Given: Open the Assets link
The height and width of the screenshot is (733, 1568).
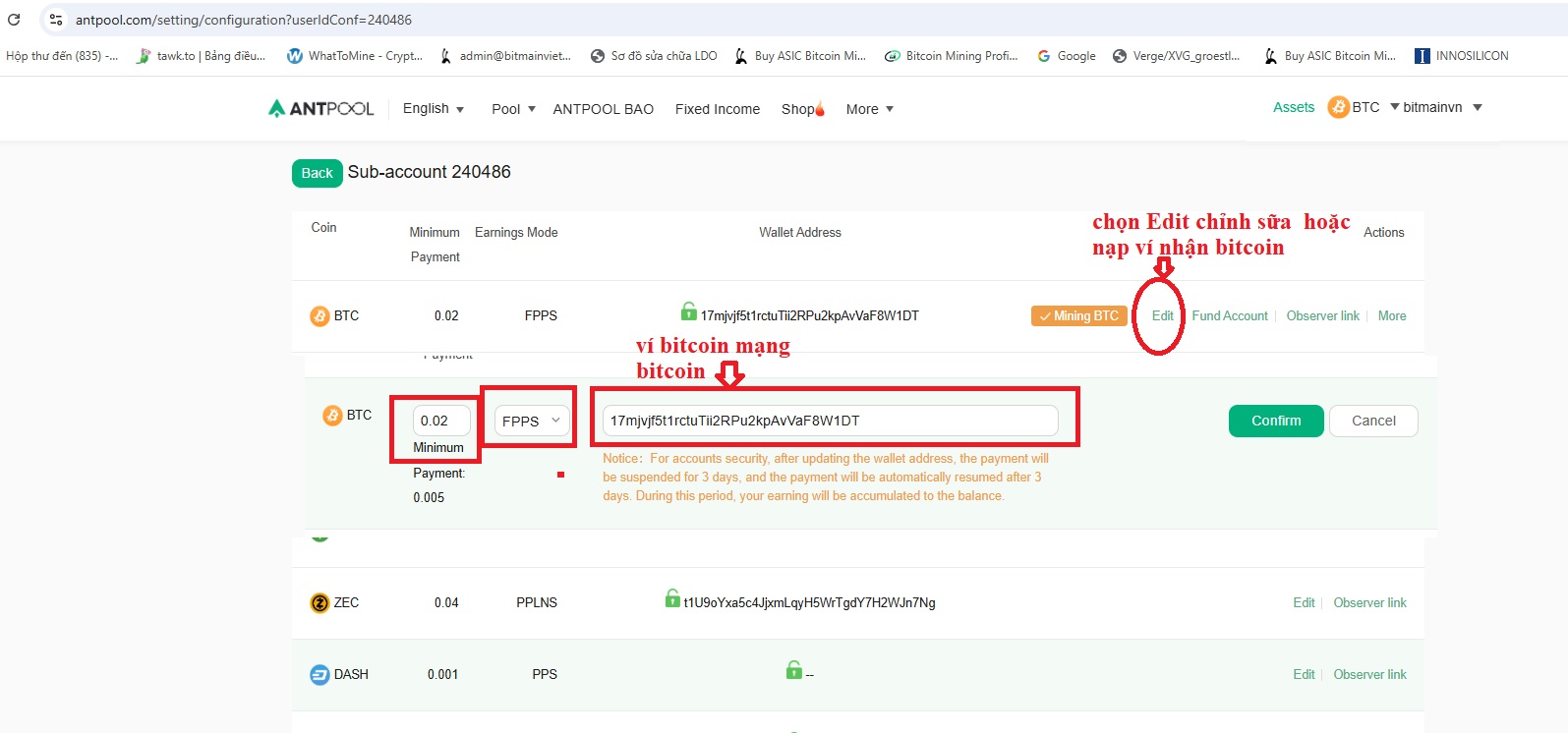Looking at the screenshot, I should 1294,107.
